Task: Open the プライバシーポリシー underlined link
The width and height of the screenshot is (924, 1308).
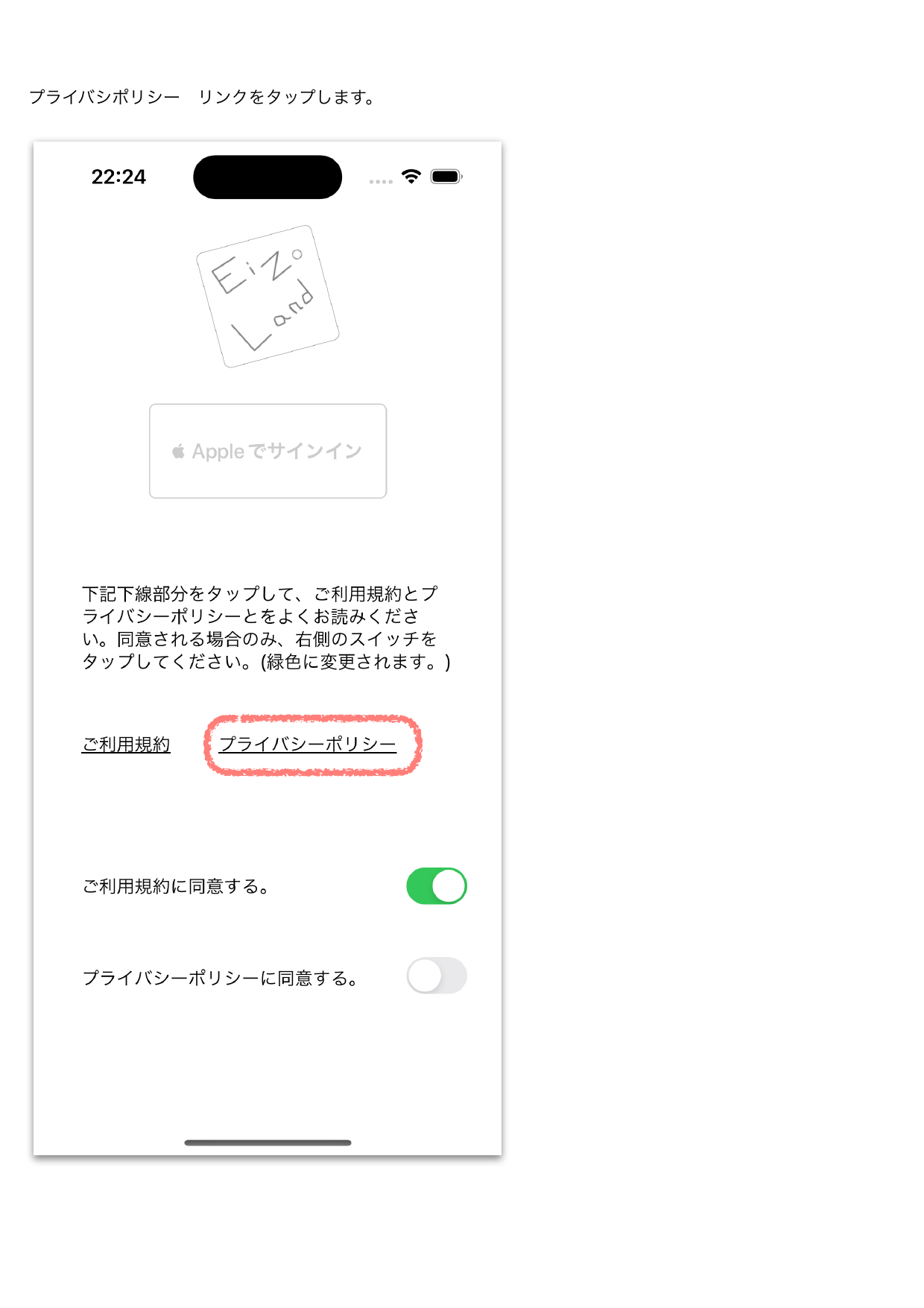Action: click(308, 745)
